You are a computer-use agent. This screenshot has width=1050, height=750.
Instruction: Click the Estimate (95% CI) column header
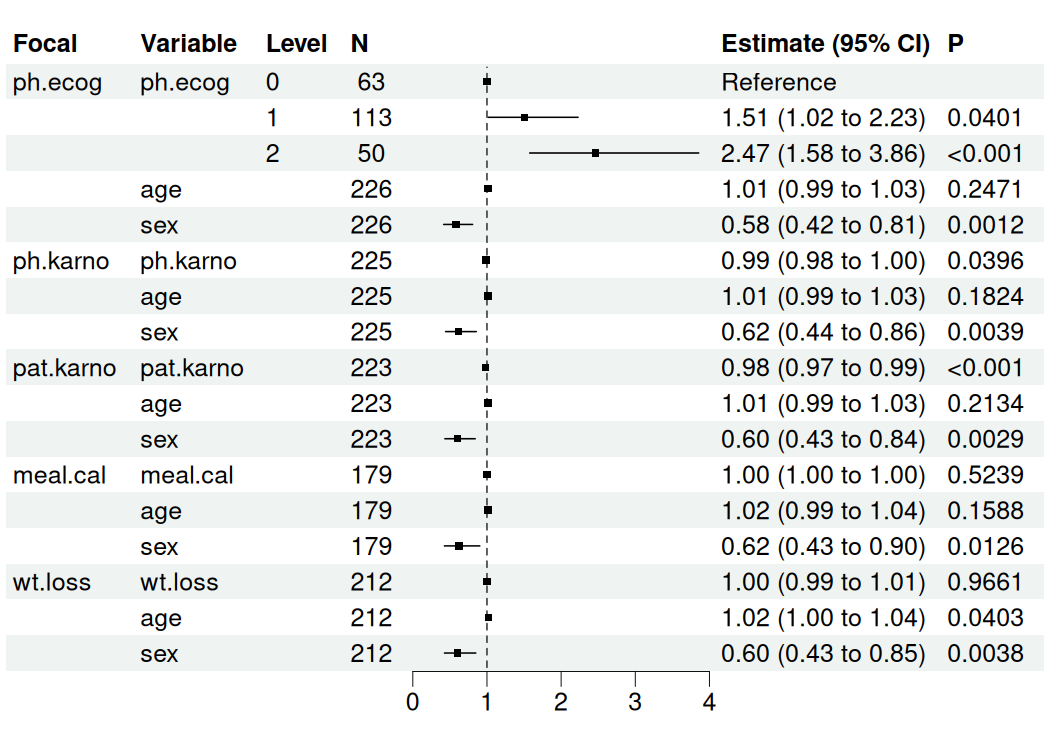click(x=825, y=44)
